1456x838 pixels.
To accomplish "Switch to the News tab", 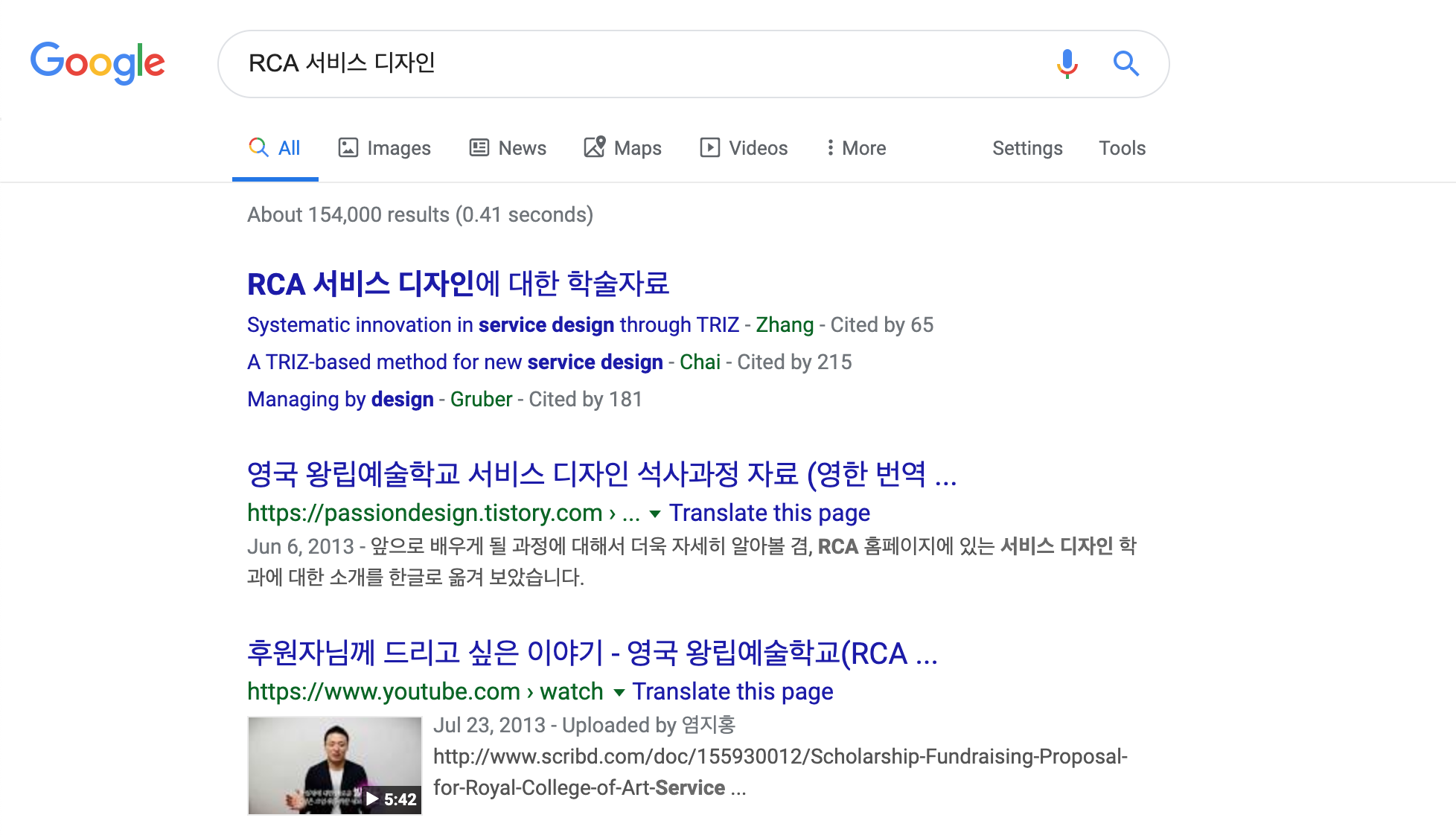I will 508,148.
